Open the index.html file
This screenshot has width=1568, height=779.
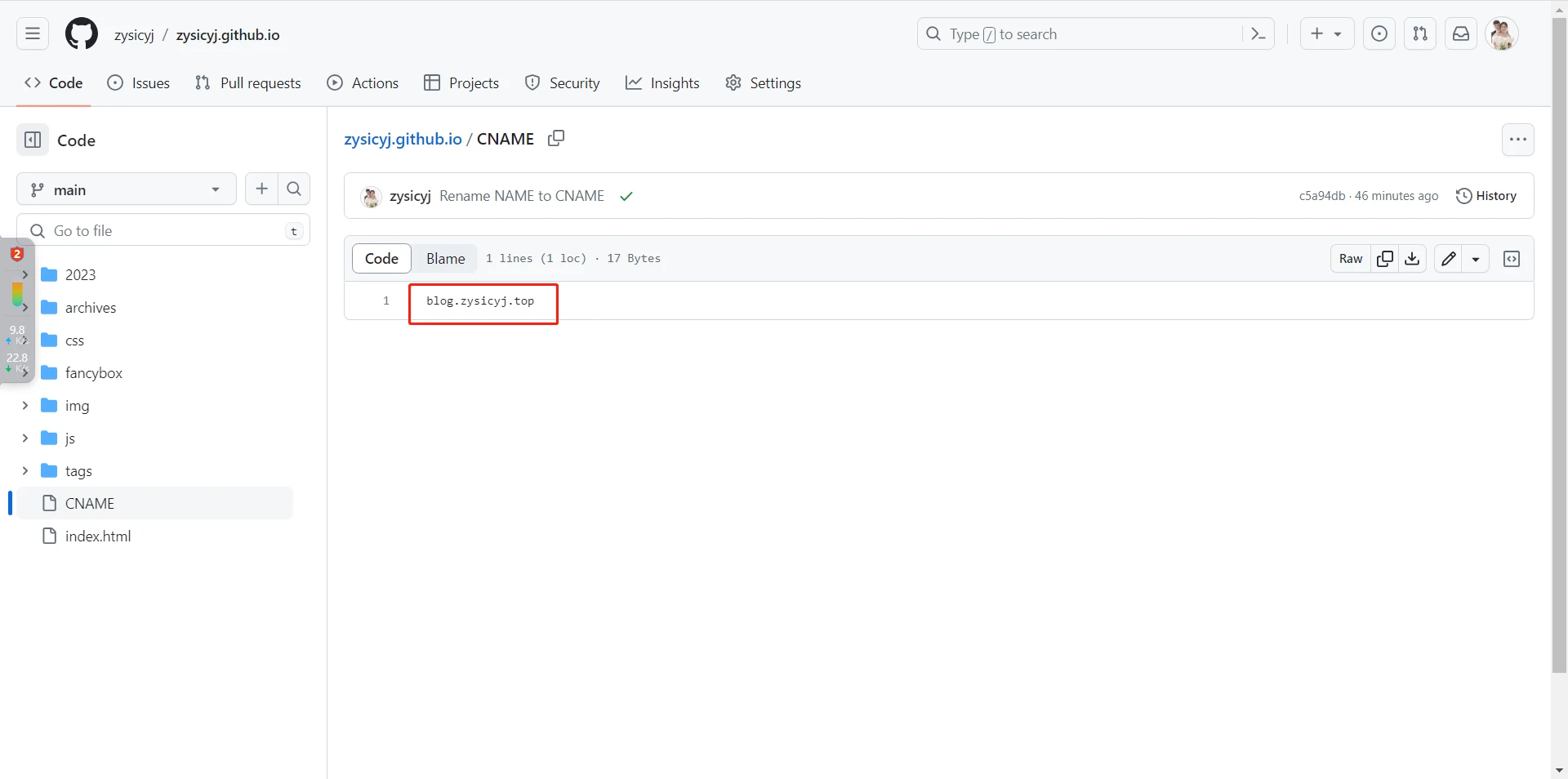pyautogui.click(x=98, y=536)
